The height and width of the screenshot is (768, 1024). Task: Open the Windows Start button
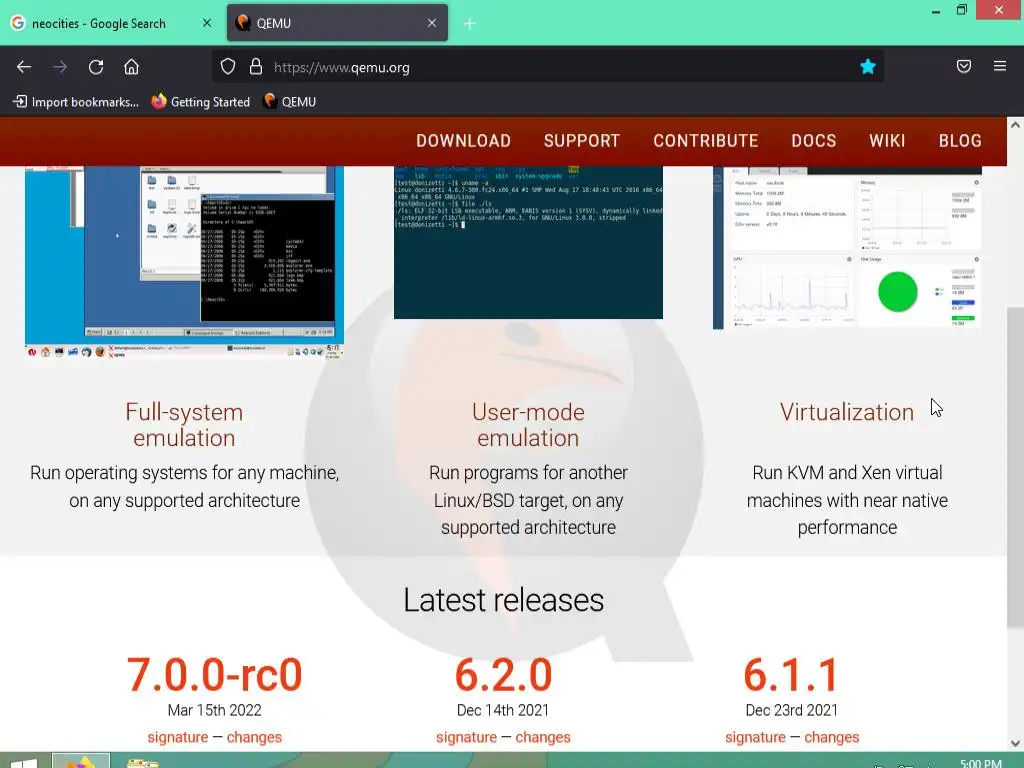[24, 761]
